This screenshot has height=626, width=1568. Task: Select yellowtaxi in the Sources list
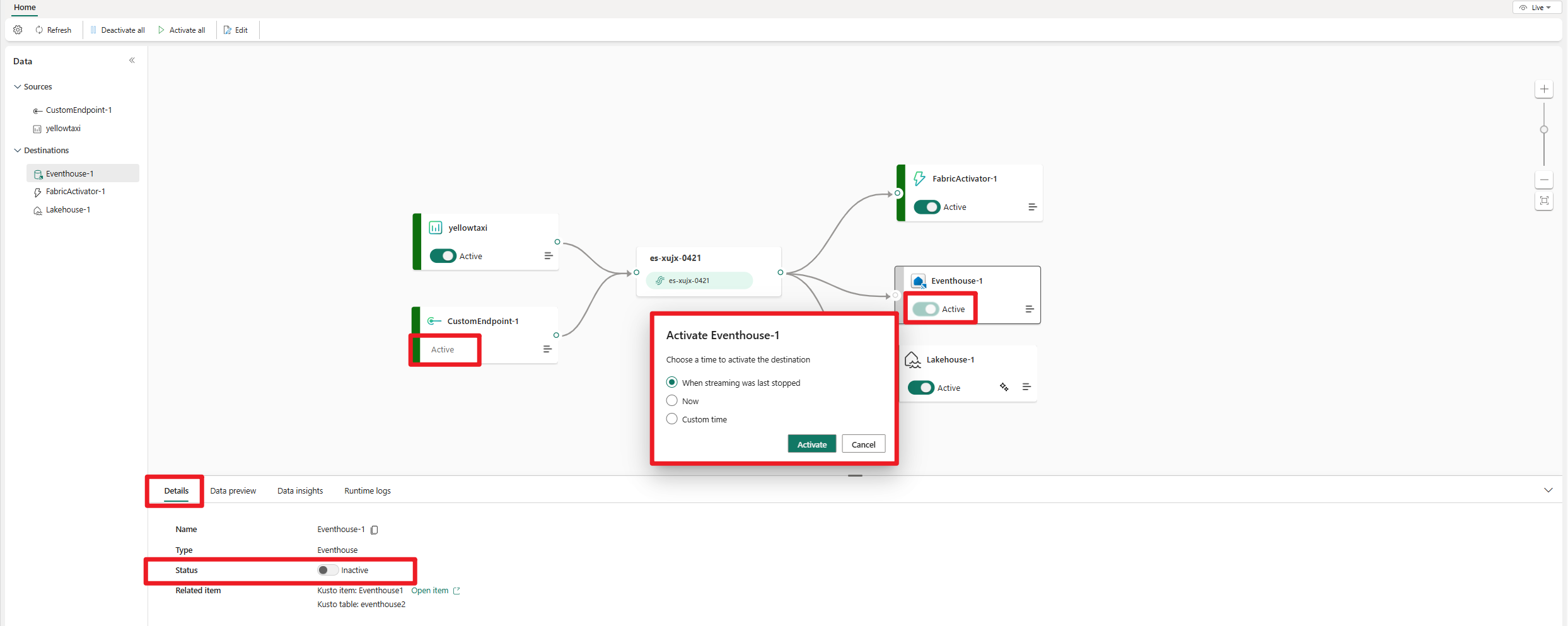click(63, 128)
